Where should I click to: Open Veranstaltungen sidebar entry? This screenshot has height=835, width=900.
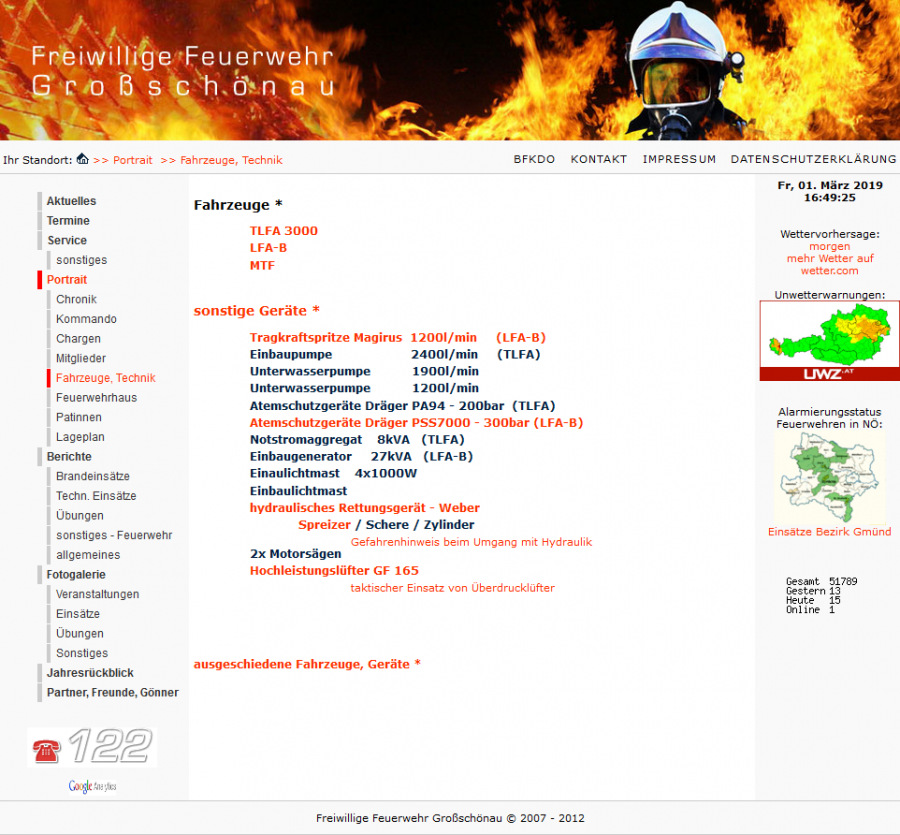tap(98, 594)
